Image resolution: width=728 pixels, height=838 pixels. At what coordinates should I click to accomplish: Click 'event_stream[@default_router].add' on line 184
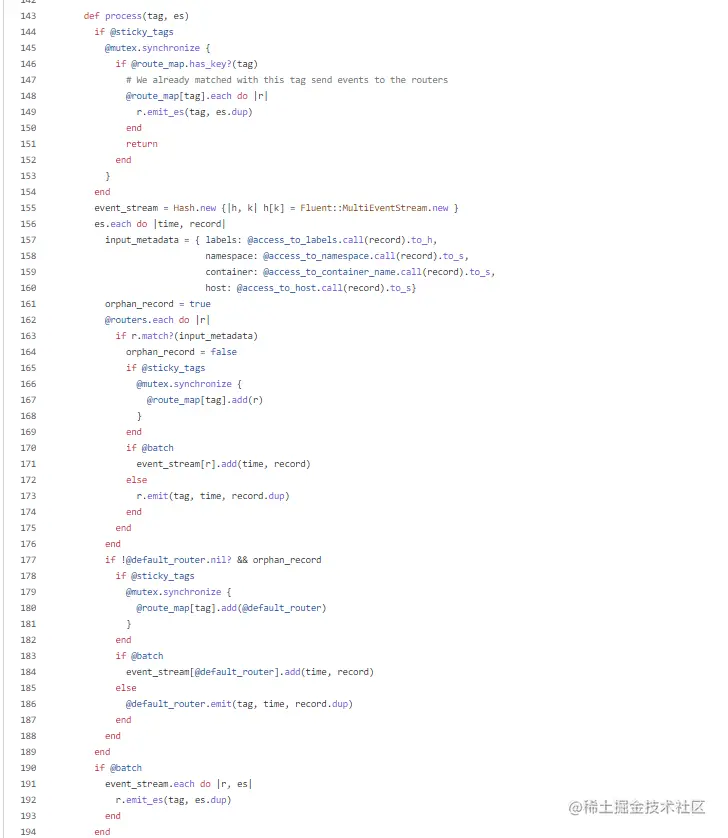(x=213, y=672)
